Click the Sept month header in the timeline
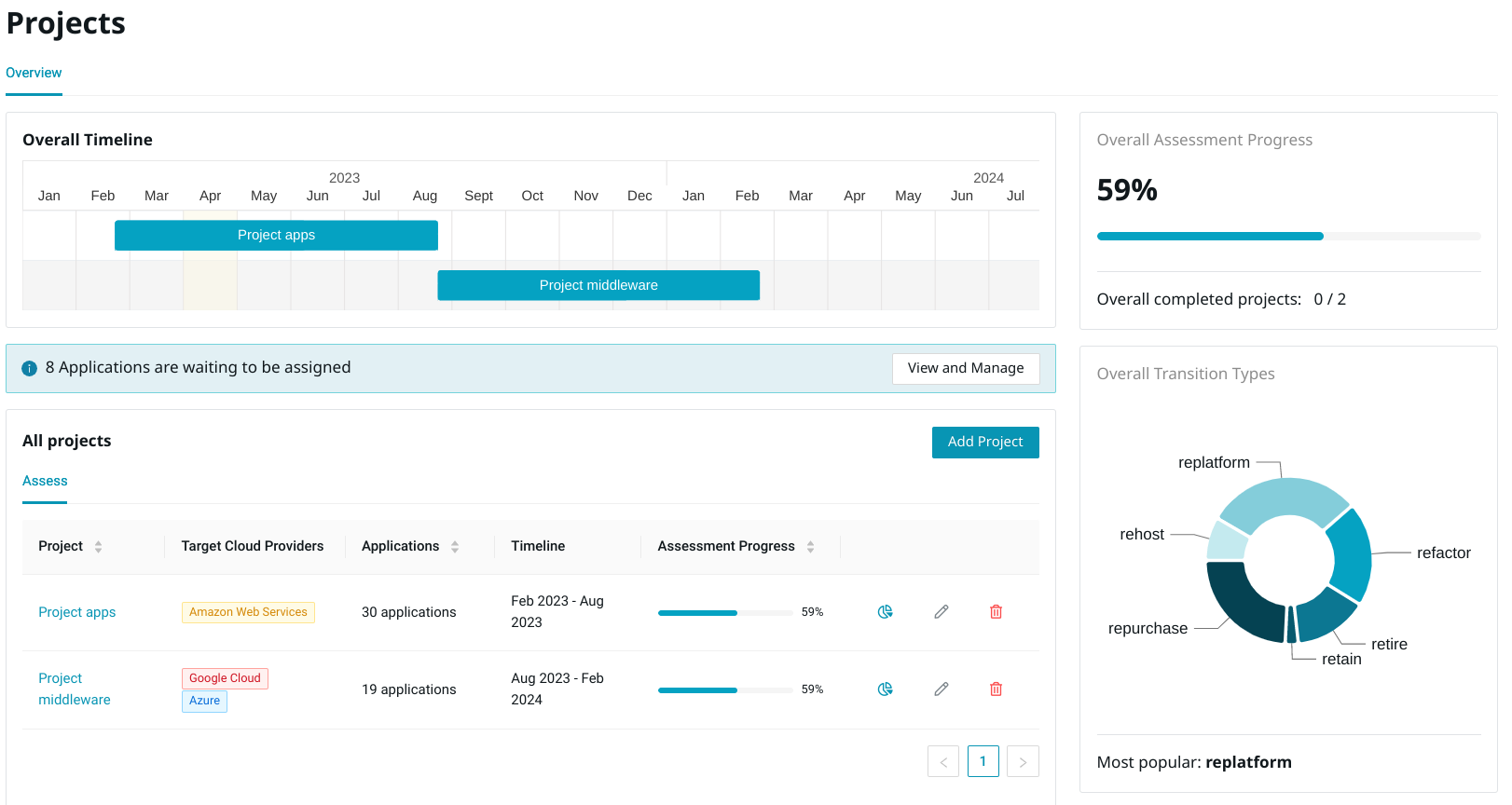 pyautogui.click(x=478, y=196)
